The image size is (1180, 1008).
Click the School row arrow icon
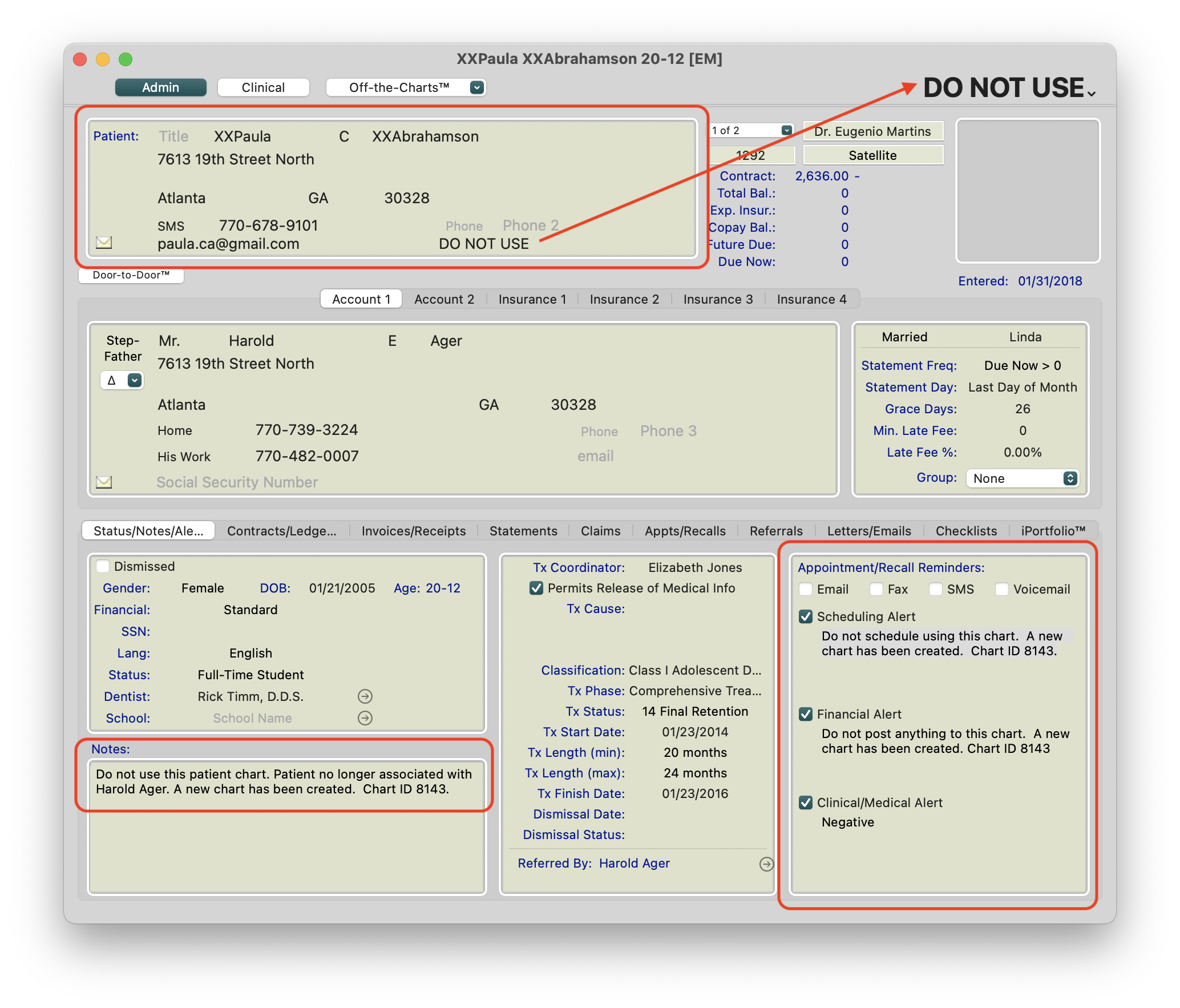pos(365,718)
